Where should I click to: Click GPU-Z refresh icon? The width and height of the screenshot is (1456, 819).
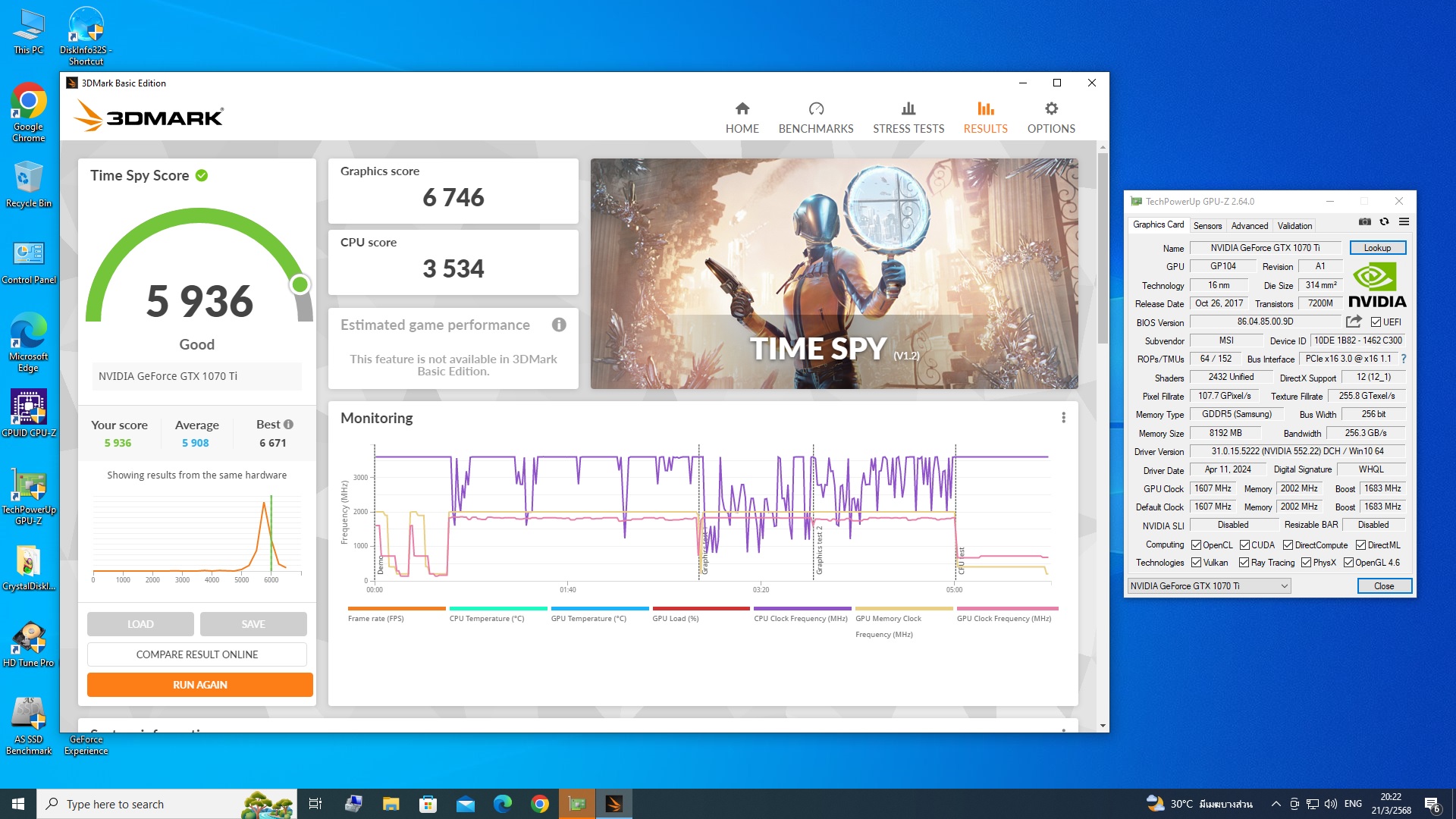tap(1384, 222)
